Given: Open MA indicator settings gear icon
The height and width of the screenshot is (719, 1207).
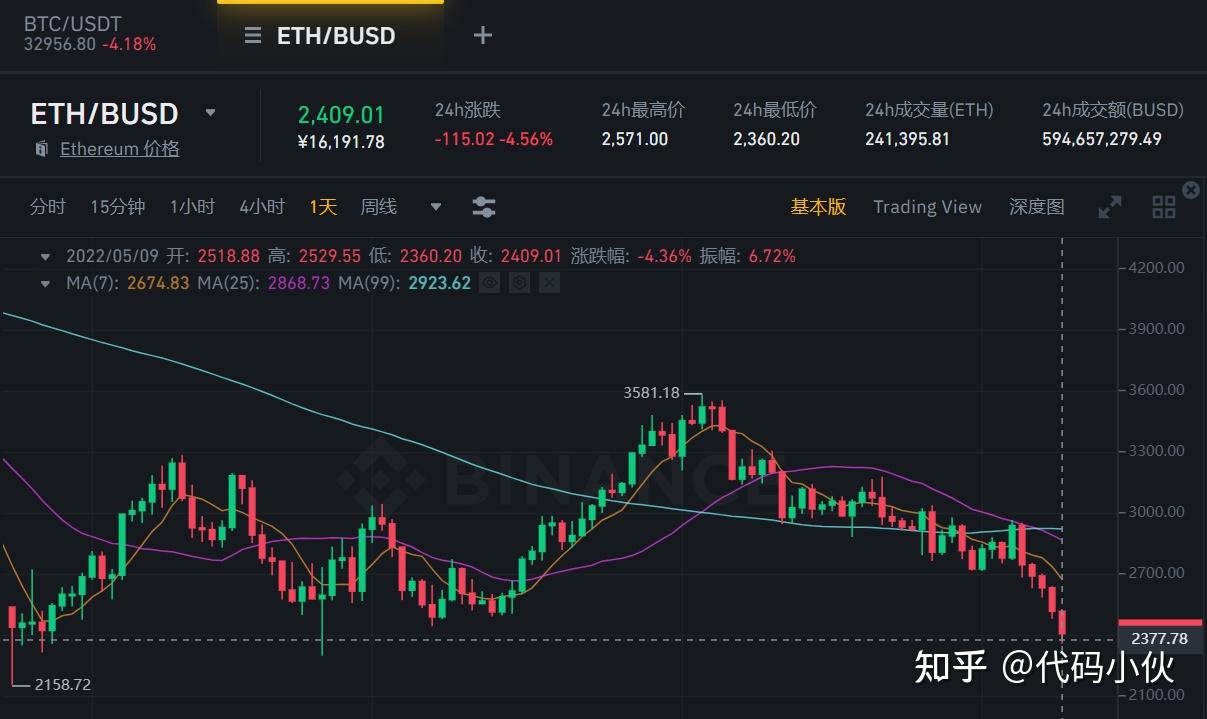Looking at the screenshot, I should click(519, 283).
